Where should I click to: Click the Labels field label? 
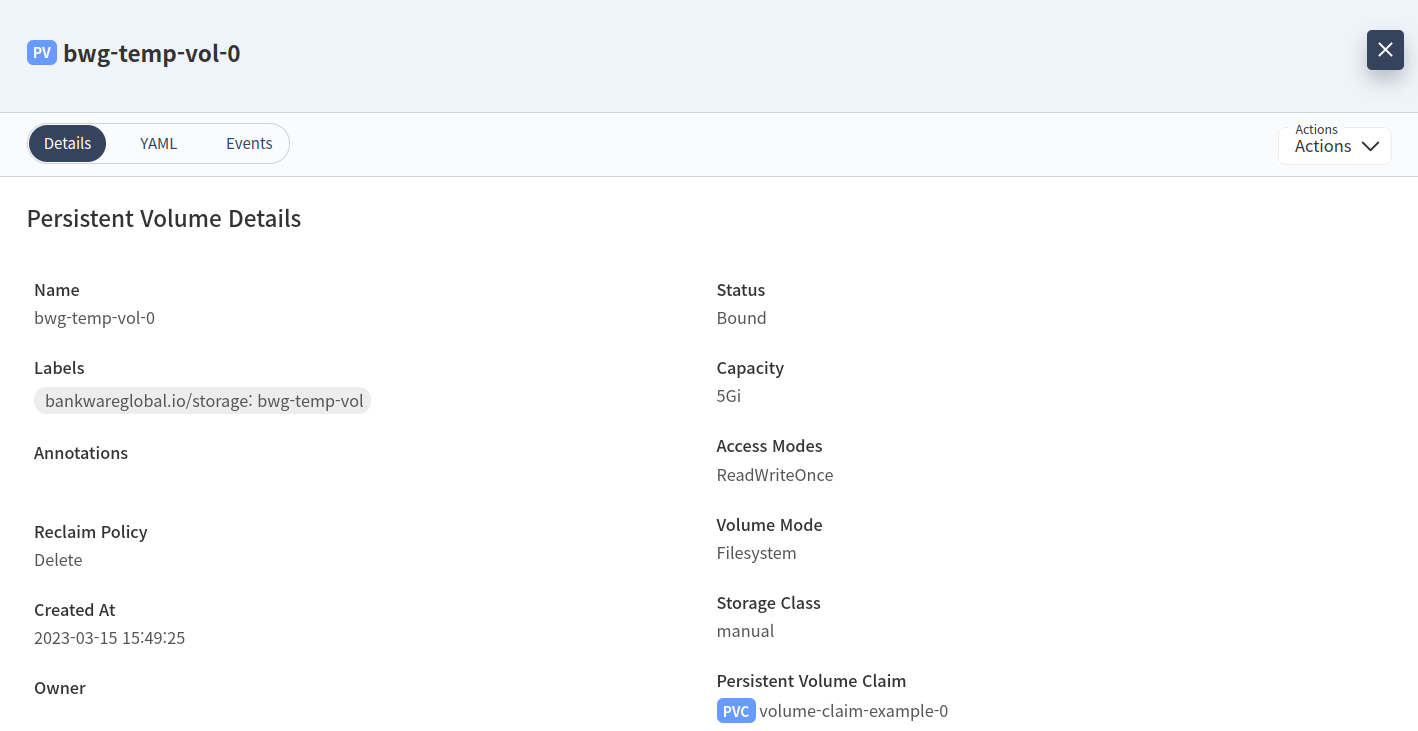point(59,368)
